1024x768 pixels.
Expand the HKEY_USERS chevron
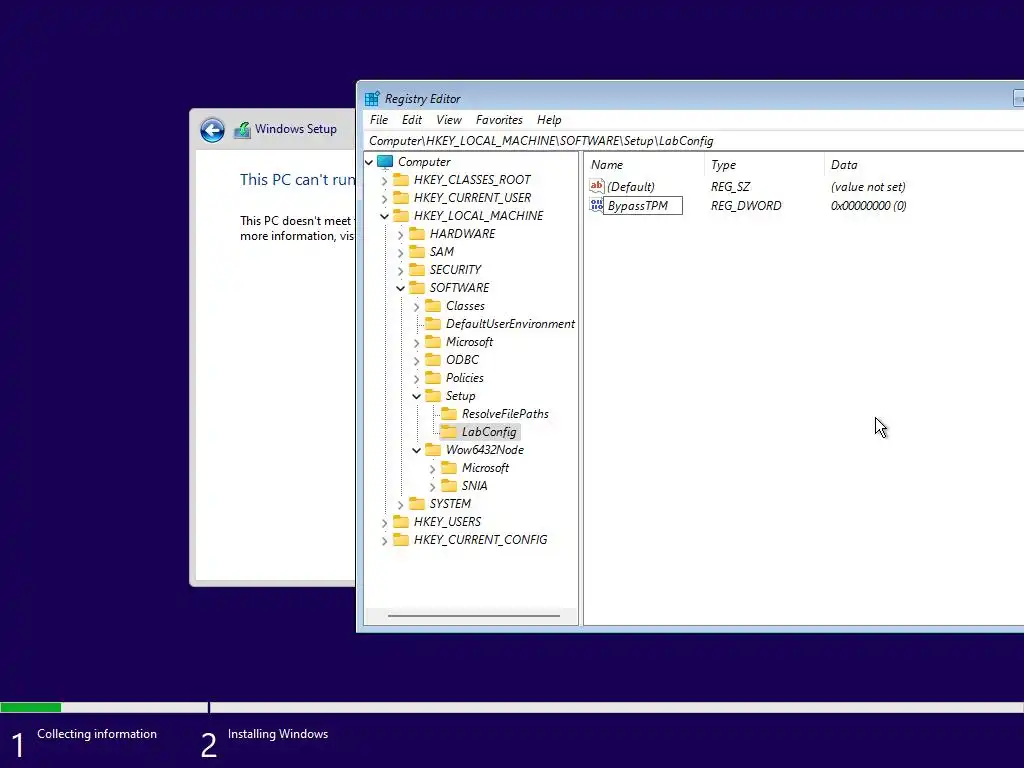click(x=385, y=522)
